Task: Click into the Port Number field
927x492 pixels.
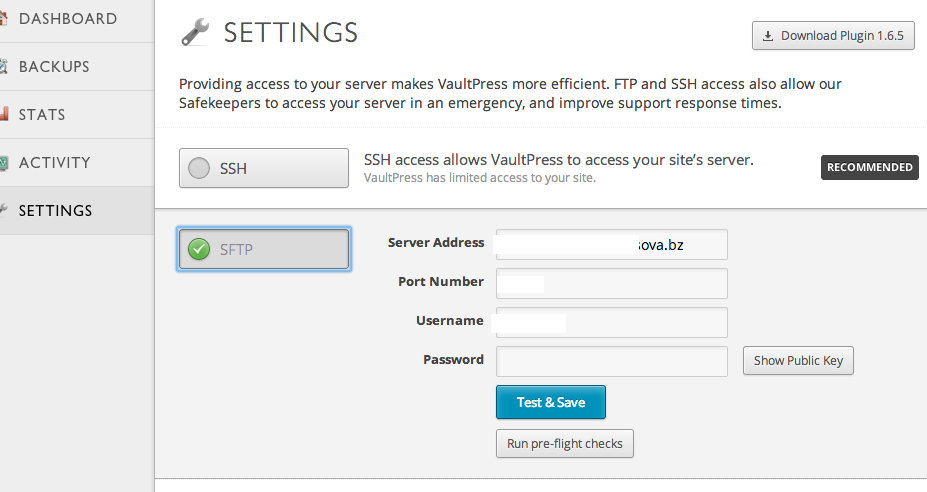Action: click(x=612, y=283)
